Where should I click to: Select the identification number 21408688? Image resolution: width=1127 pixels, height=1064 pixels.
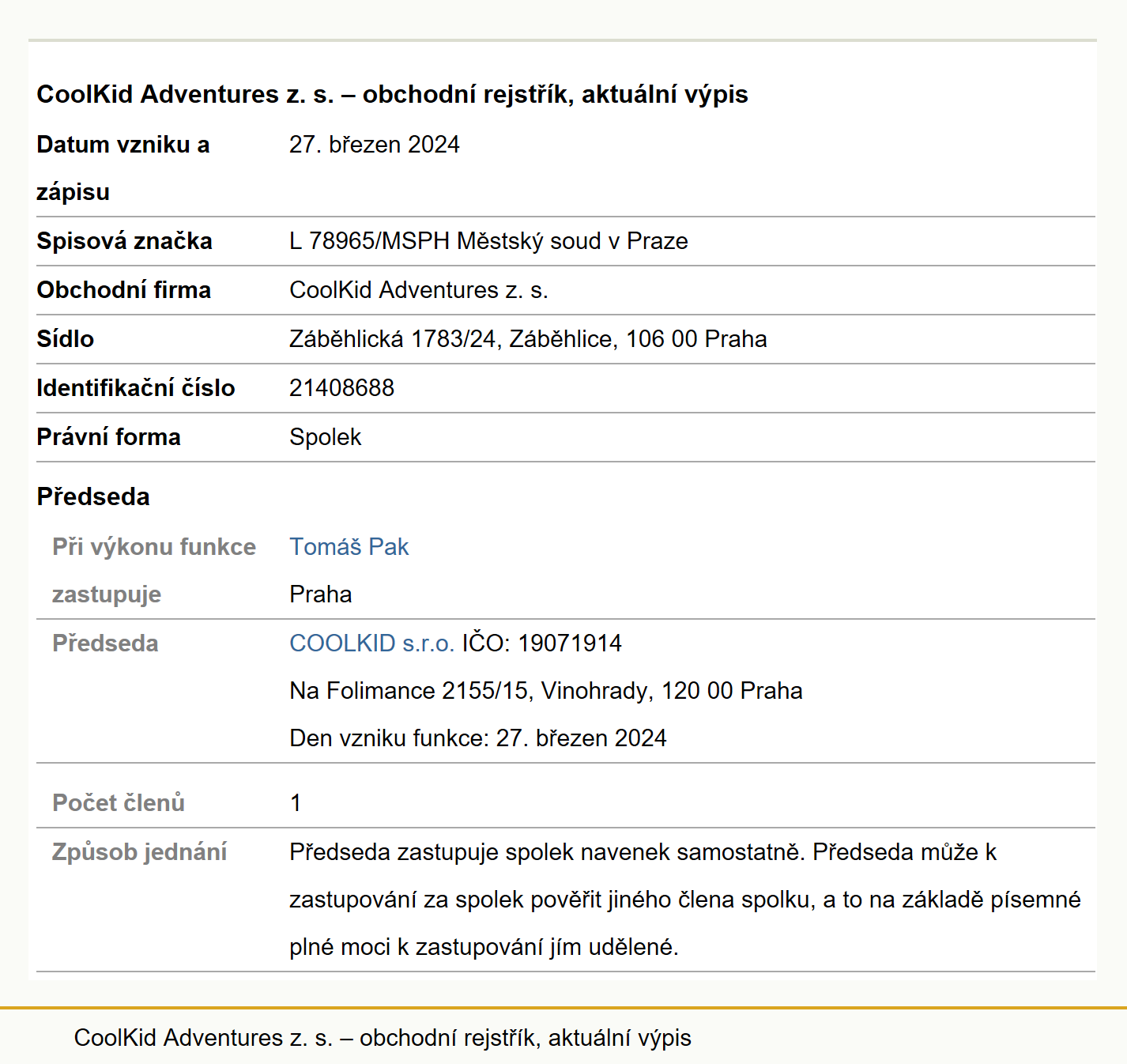pos(341,388)
